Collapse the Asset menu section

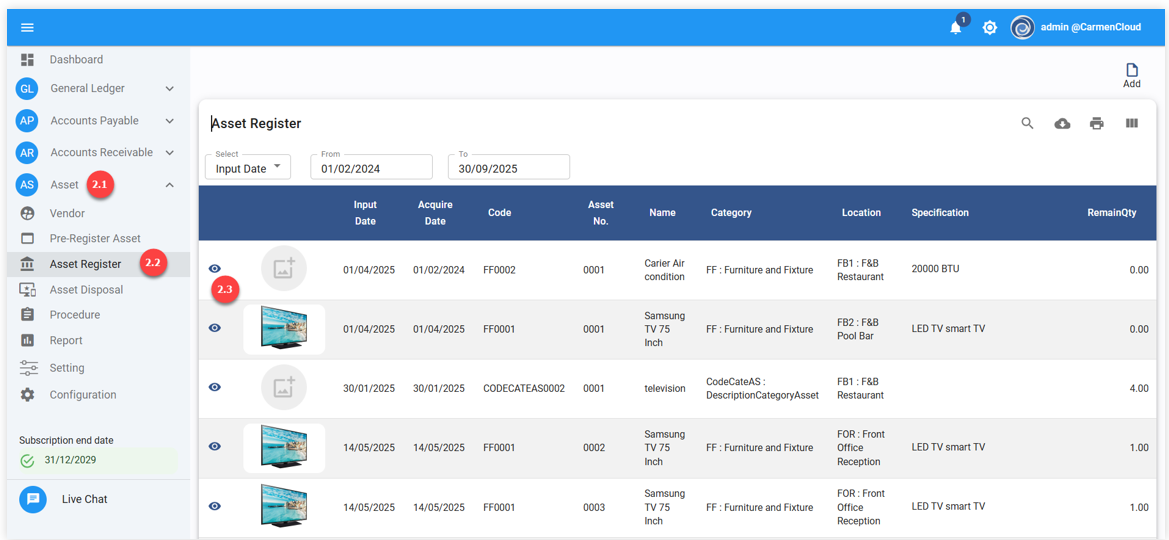[x=169, y=185]
